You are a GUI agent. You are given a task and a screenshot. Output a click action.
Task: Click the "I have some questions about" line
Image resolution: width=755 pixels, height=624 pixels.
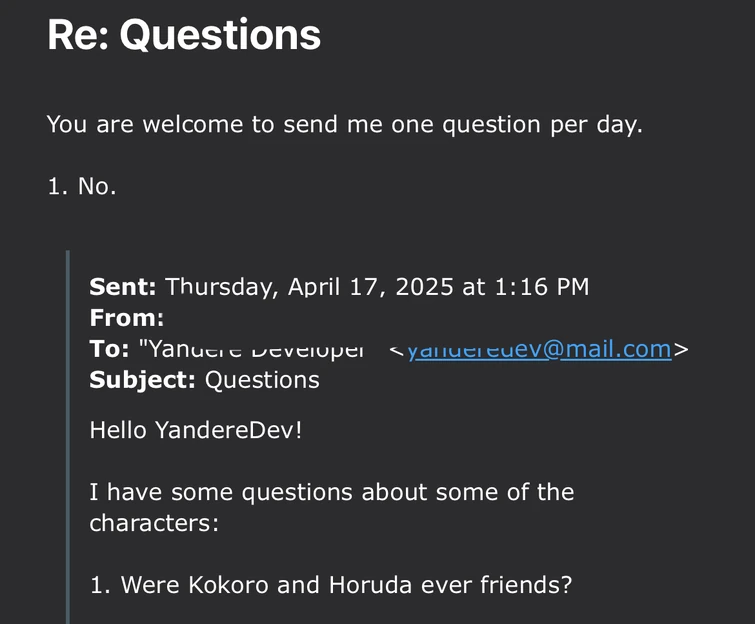pos(331,492)
